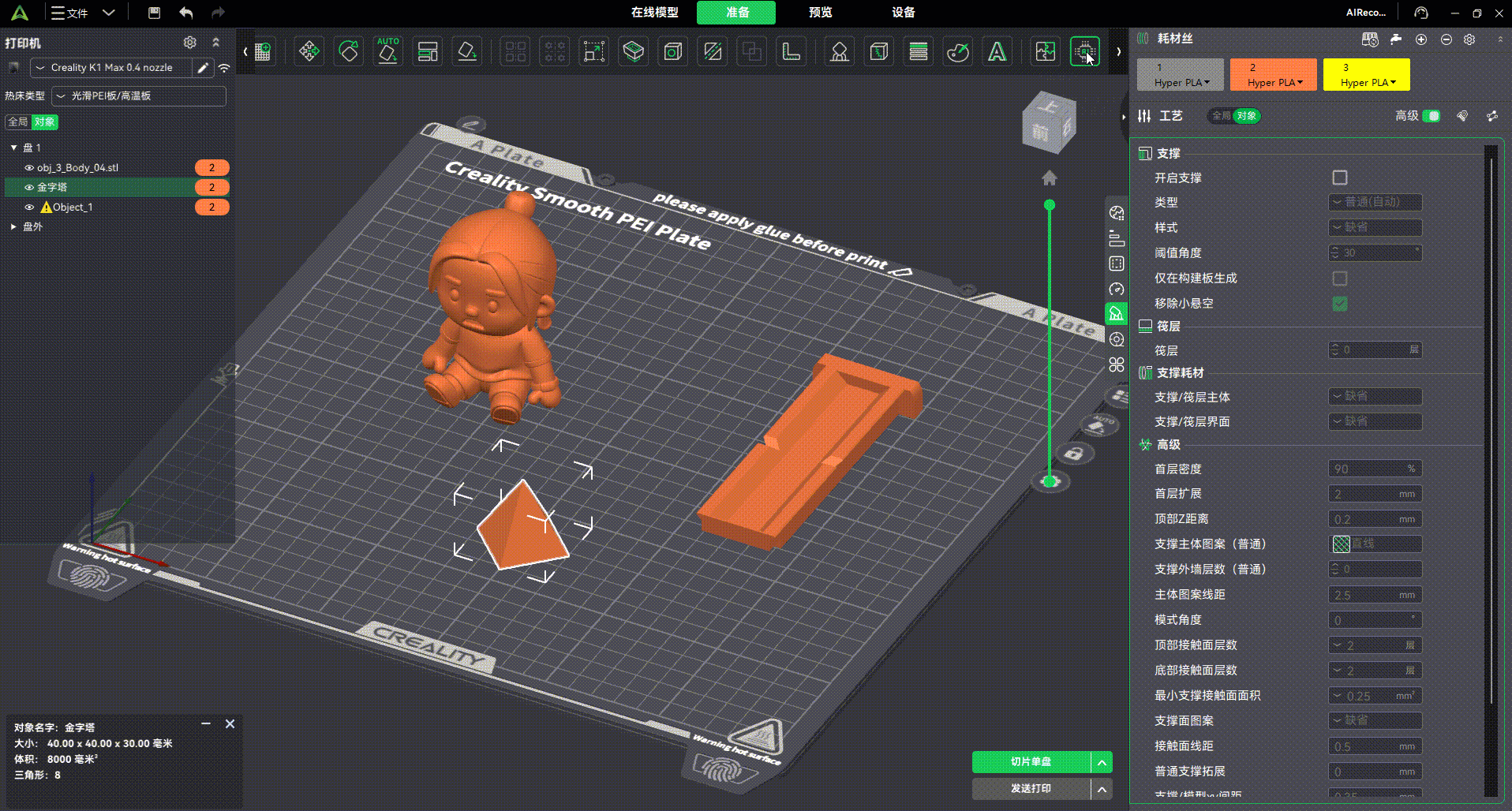Image resolution: width=1512 pixels, height=811 pixels.
Task: Hide obj_3_Body_04.stl with eye icon
Action: point(29,168)
